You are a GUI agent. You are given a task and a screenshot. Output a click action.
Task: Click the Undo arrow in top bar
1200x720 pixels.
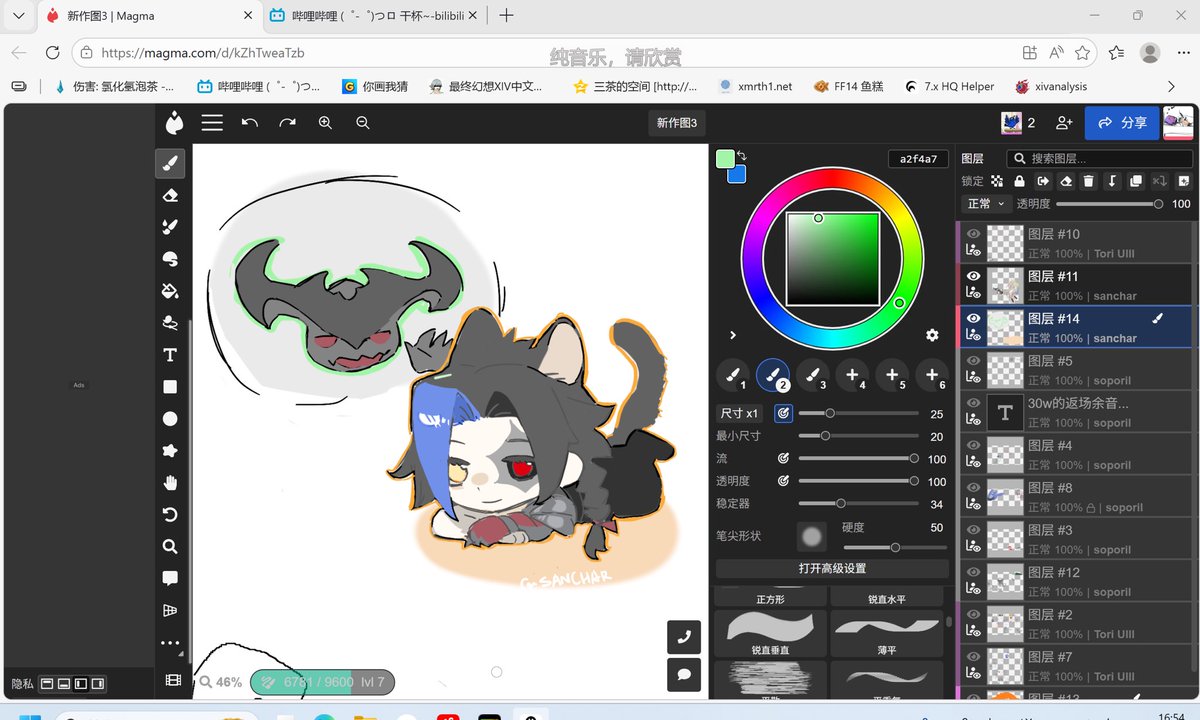(250, 123)
